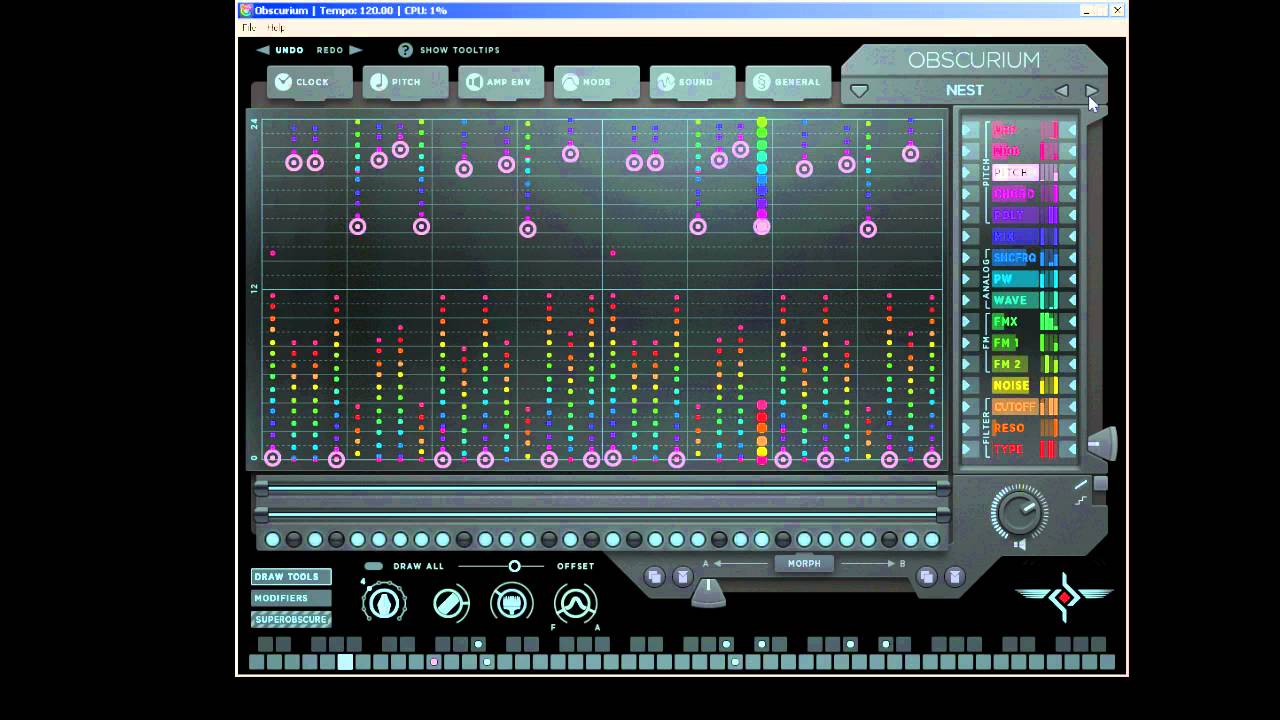Screen dimensions: 1280x720
Task: Click the NEST preset name
Action: [965, 90]
